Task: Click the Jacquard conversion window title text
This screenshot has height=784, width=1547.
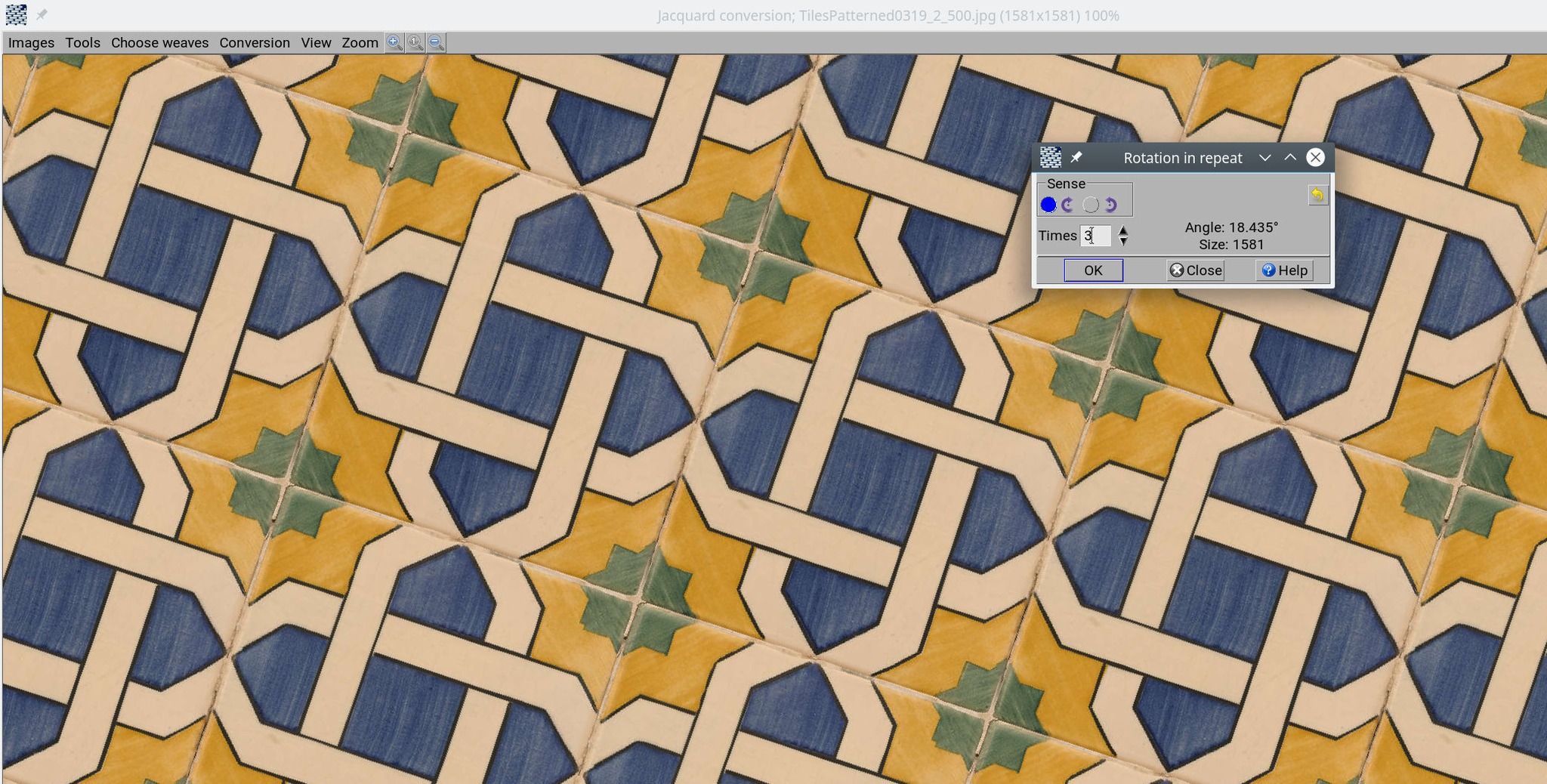Action: pos(888,15)
